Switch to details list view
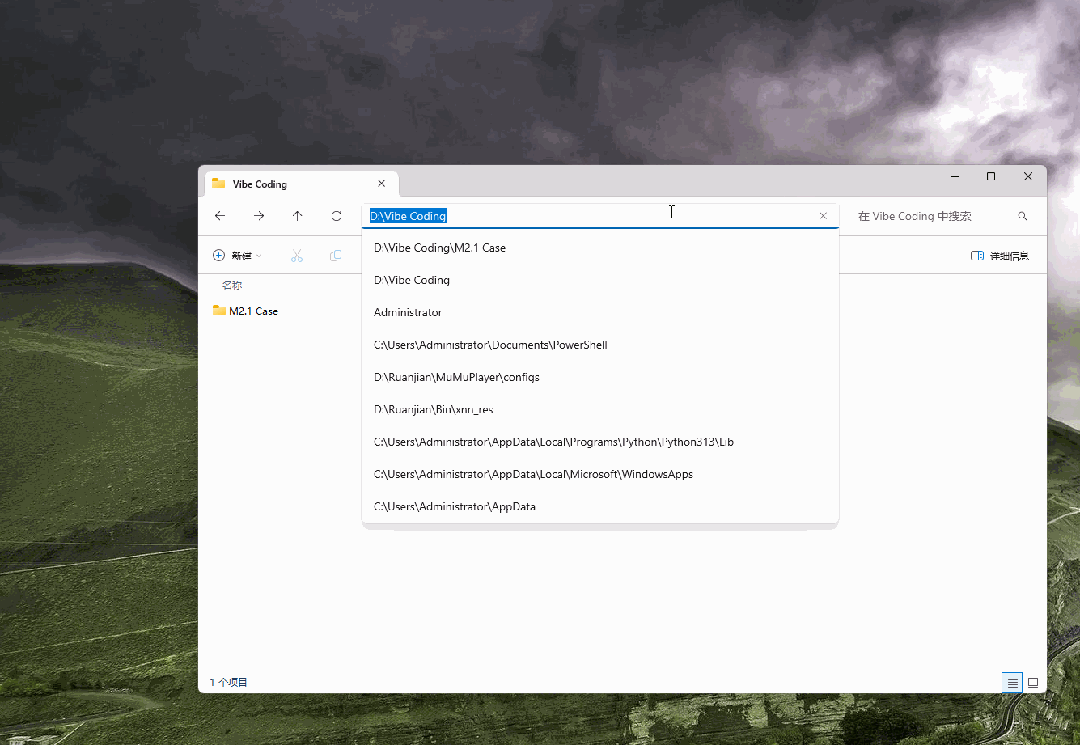Viewport: 1080px width, 745px height. pos(1012,682)
